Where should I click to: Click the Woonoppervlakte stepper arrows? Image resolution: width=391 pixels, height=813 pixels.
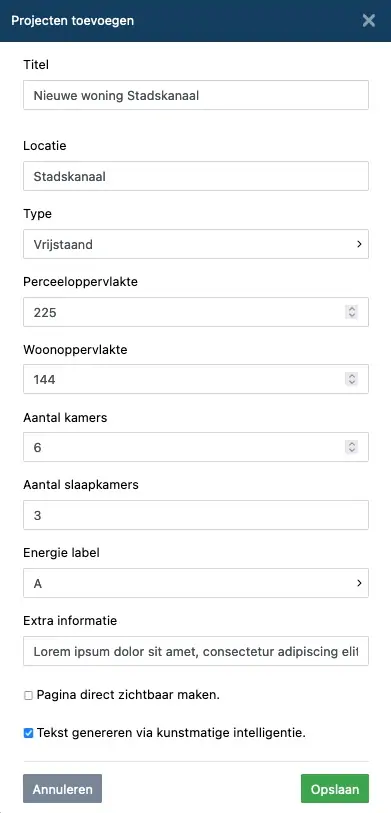tap(352, 379)
